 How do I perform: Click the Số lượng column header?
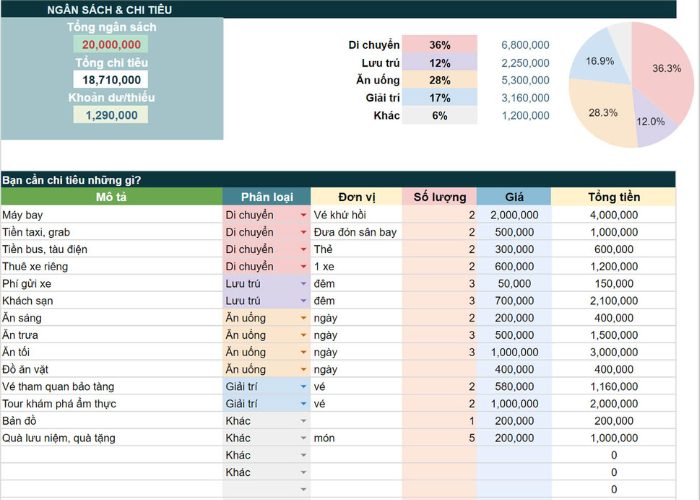[439, 197]
